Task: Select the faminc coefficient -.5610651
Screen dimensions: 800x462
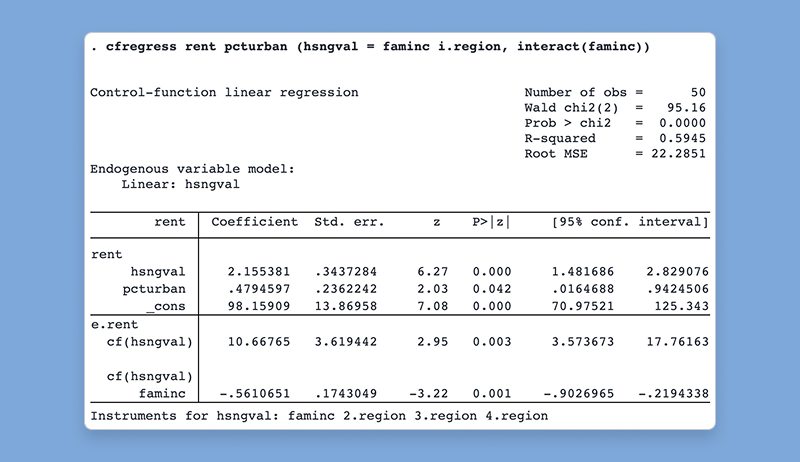Action: click(x=254, y=395)
